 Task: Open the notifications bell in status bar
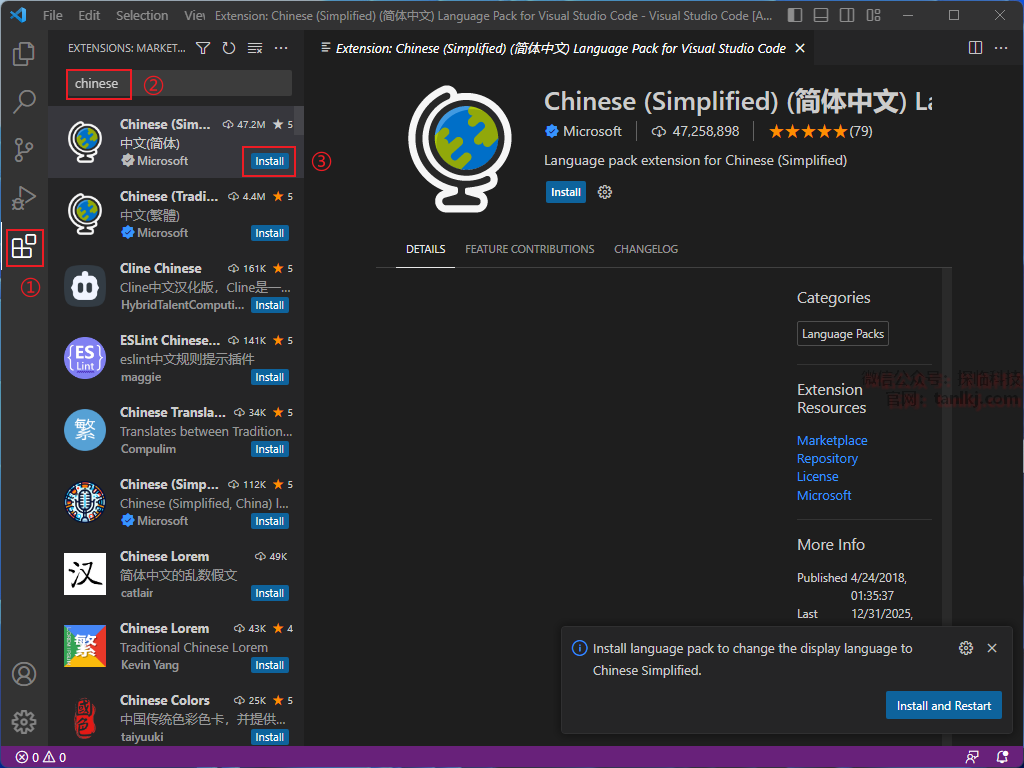(1002, 757)
